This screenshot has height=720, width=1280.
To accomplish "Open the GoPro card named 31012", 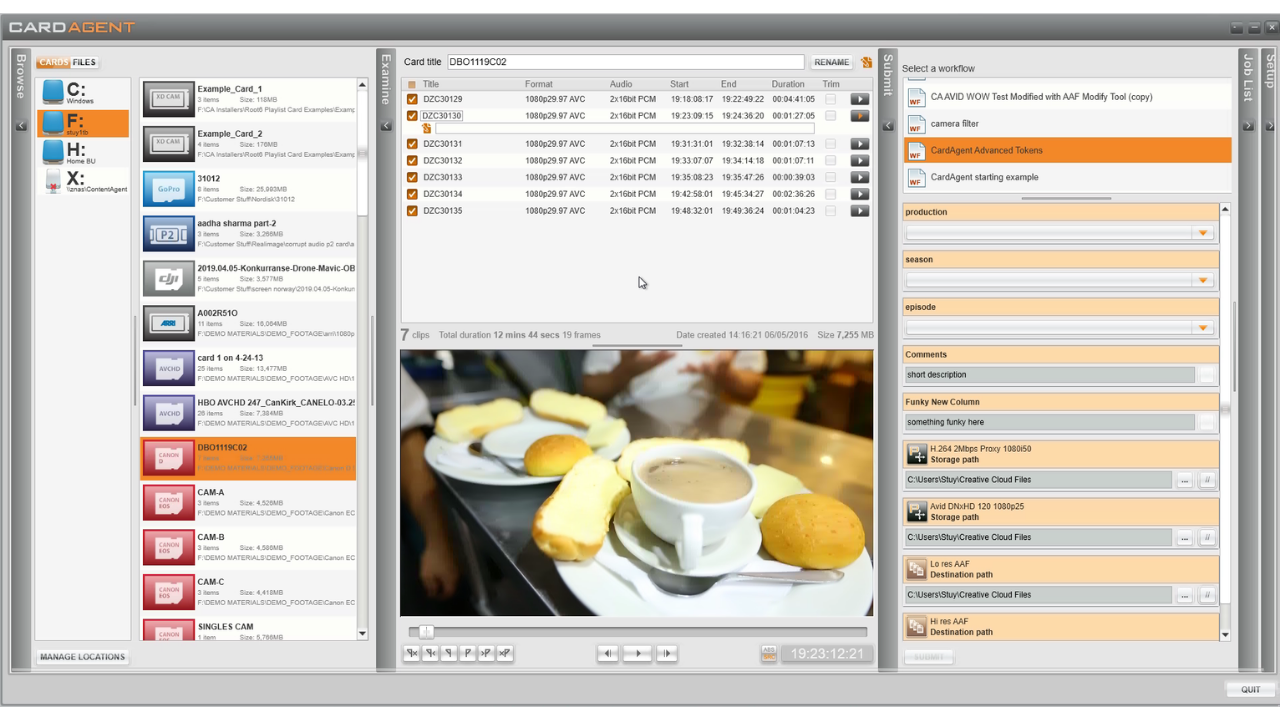I will pos(249,188).
